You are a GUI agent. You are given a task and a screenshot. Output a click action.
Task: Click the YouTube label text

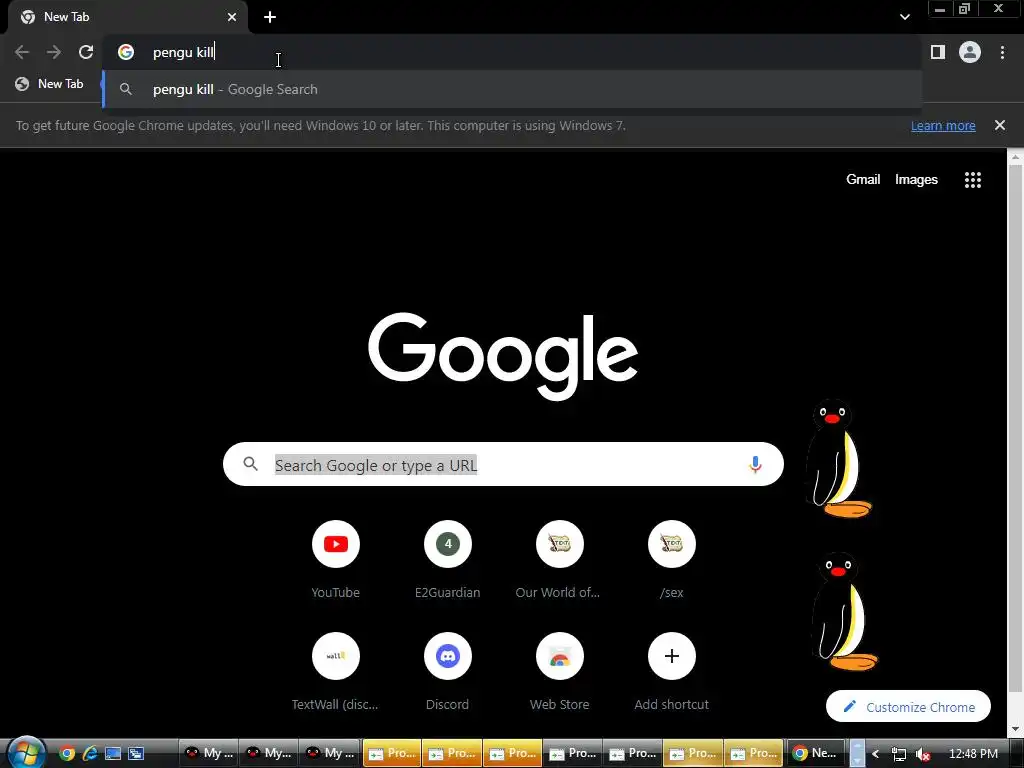pyautogui.click(x=336, y=592)
